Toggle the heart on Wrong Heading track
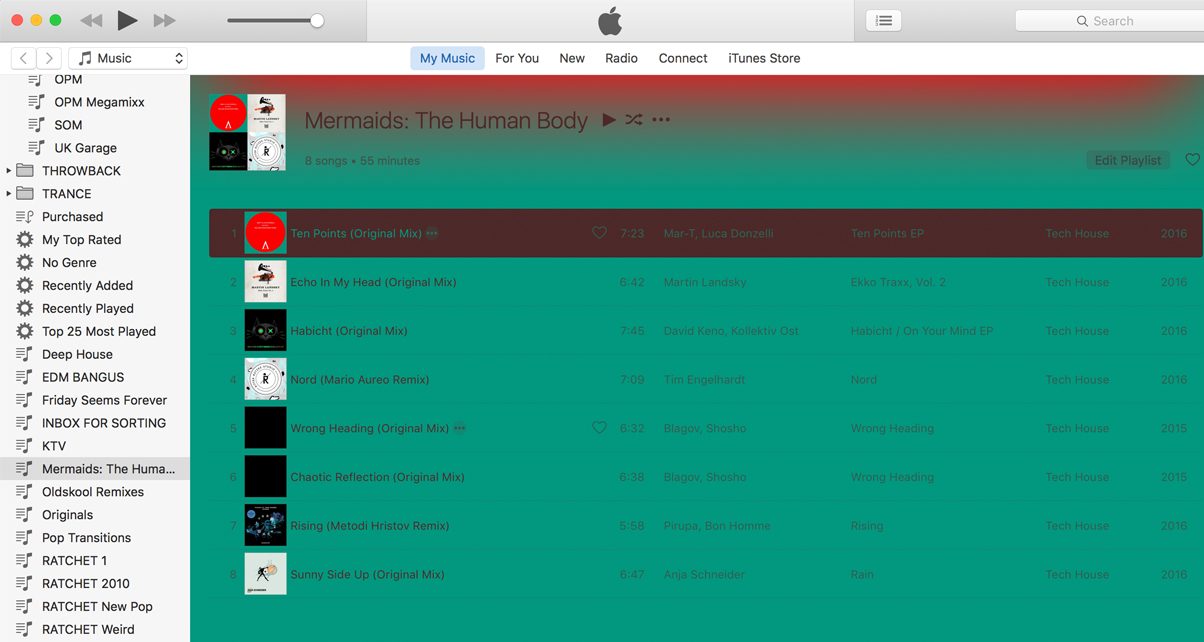Image resolution: width=1204 pixels, height=642 pixels. 599,427
